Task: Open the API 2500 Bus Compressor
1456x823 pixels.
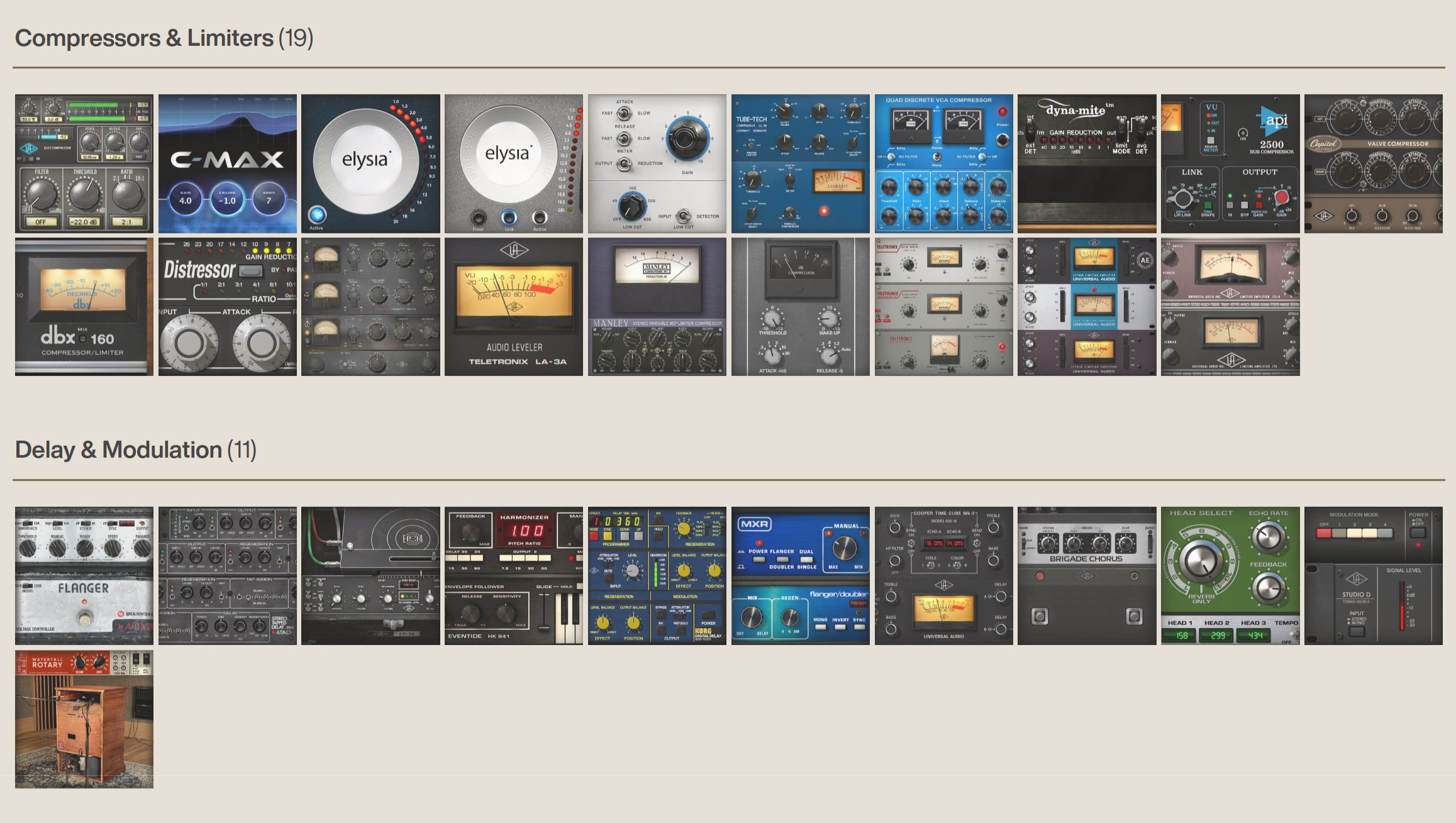Action: click(x=1230, y=163)
